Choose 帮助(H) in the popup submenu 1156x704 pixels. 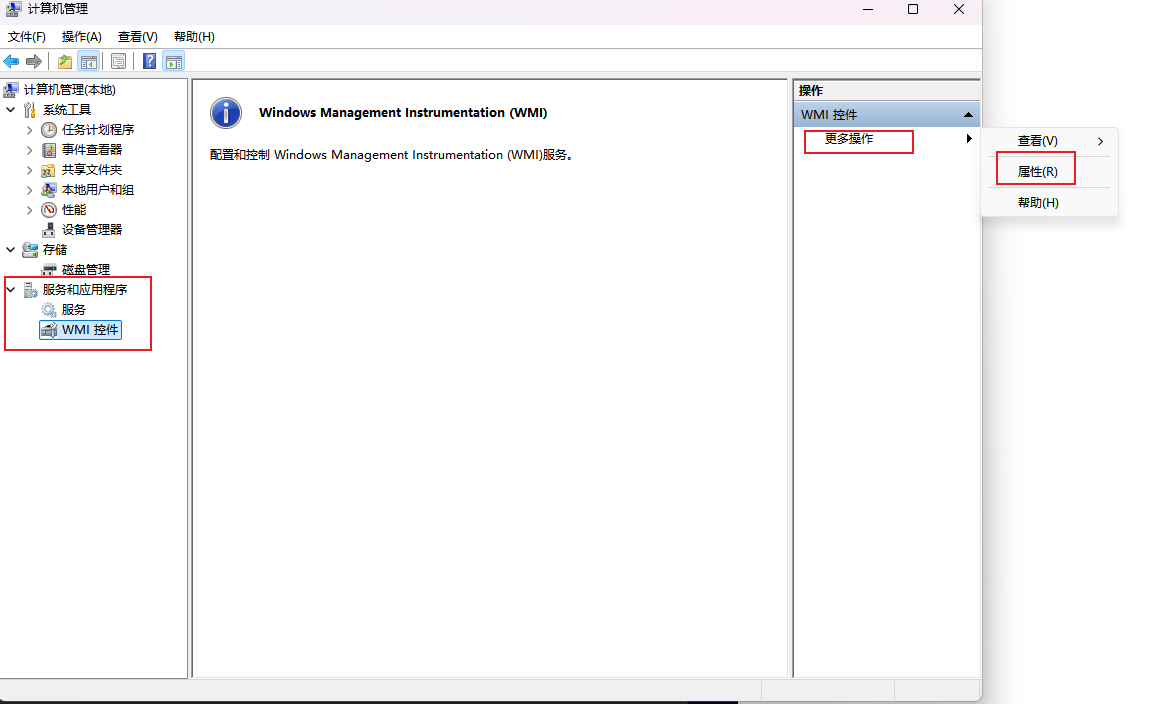pyautogui.click(x=1050, y=203)
